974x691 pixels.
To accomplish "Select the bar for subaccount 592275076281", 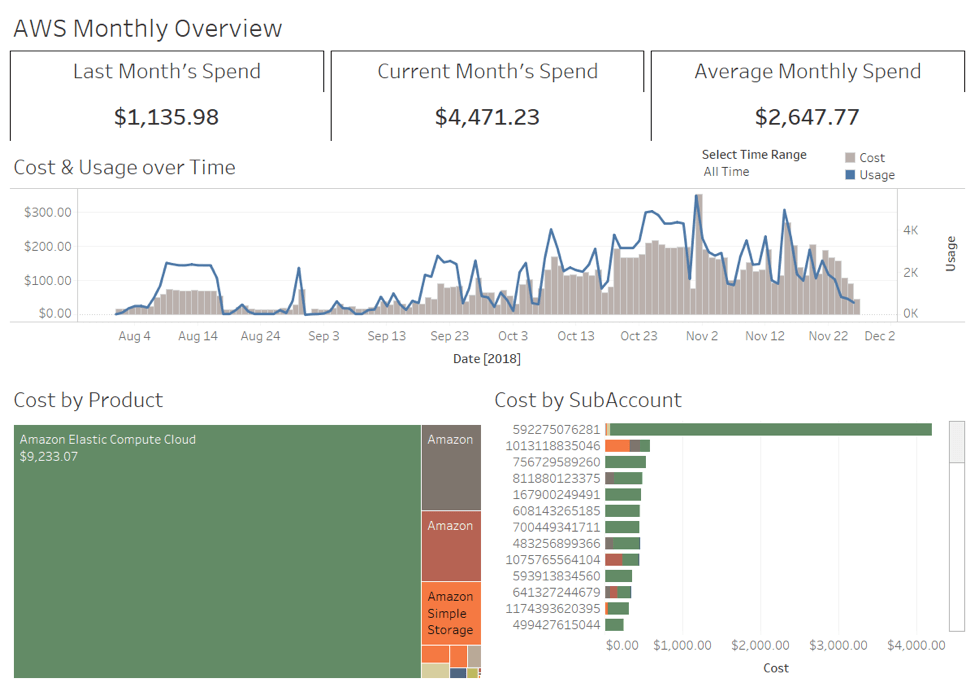I will (768, 429).
